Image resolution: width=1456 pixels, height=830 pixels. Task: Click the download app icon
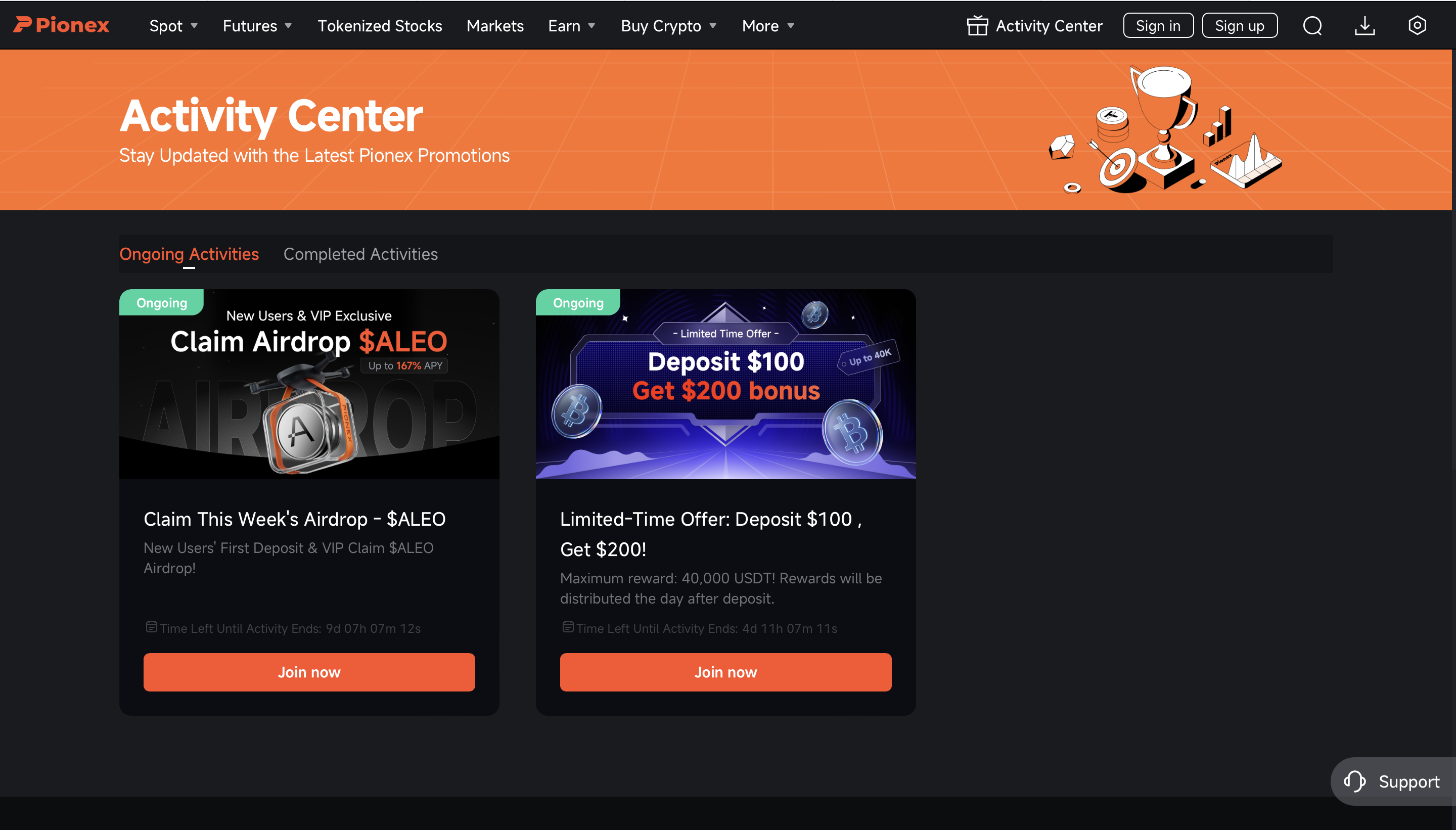click(x=1365, y=26)
